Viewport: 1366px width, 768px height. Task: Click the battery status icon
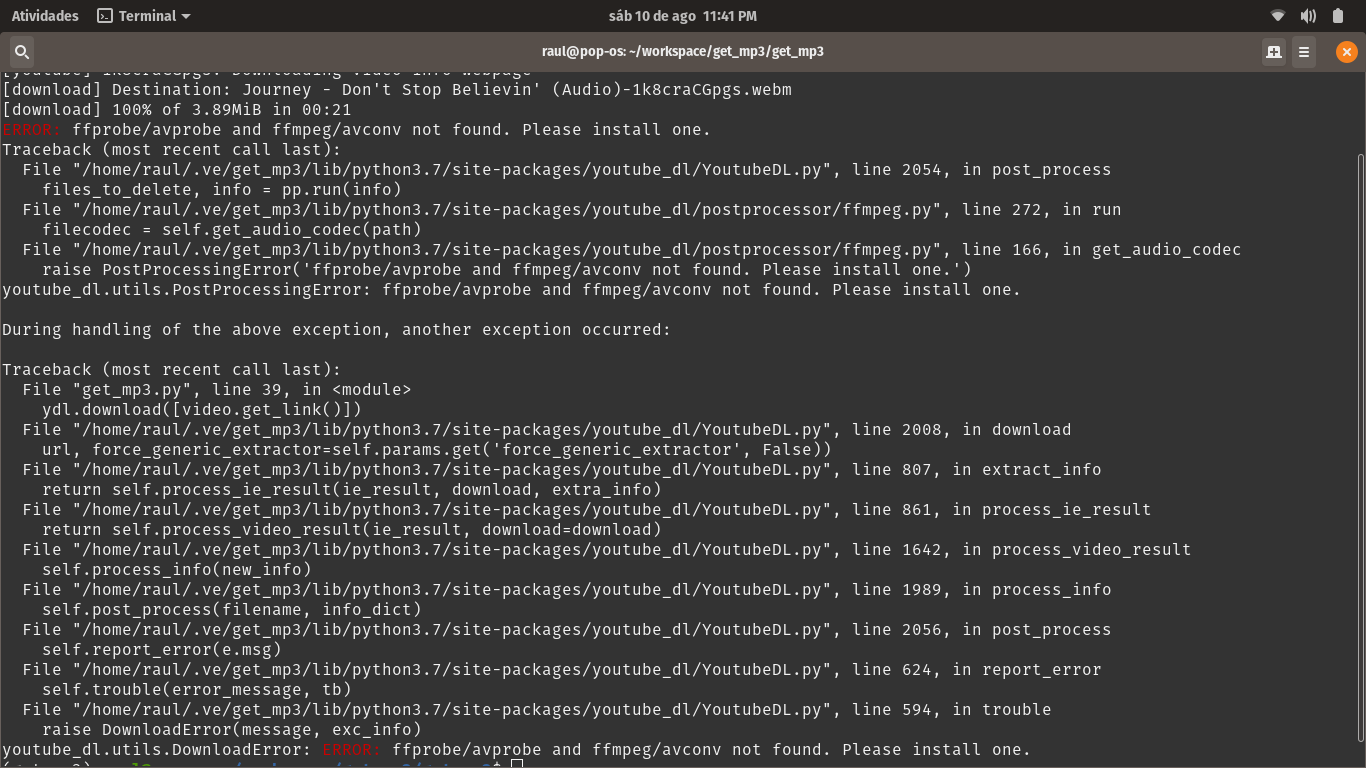point(1338,16)
